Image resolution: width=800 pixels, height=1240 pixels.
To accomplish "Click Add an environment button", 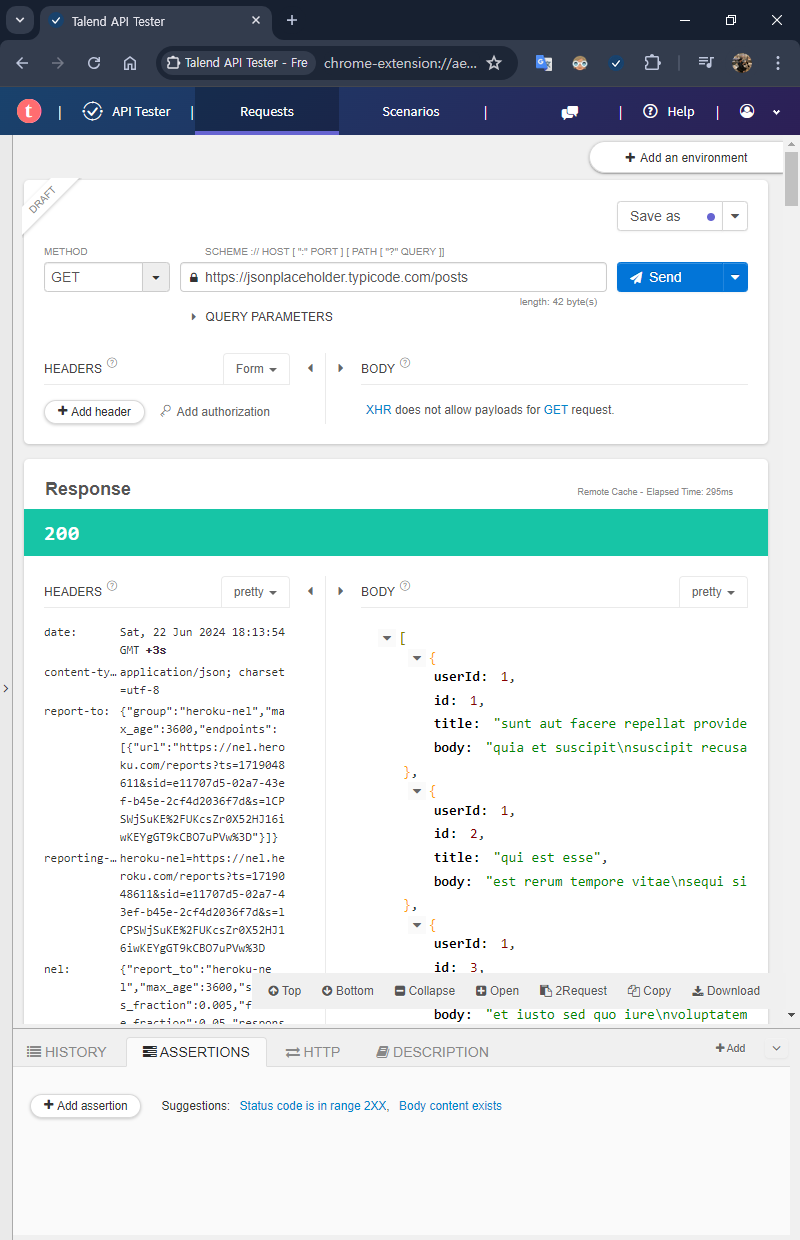I will coord(686,158).
